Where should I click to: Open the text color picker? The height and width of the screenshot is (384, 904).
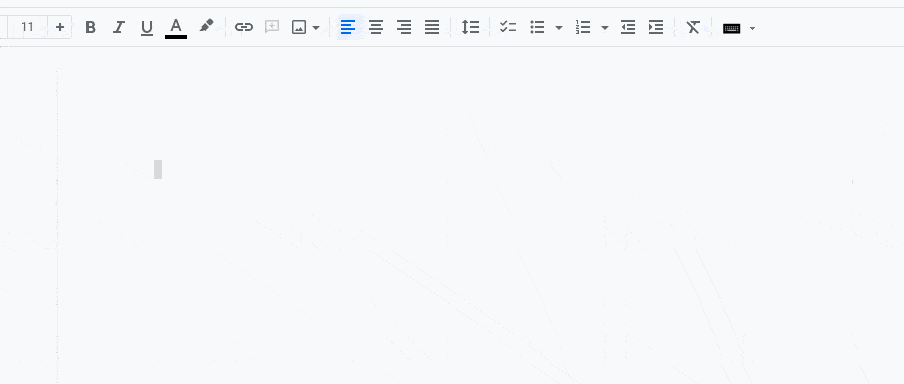pos(176,28)
